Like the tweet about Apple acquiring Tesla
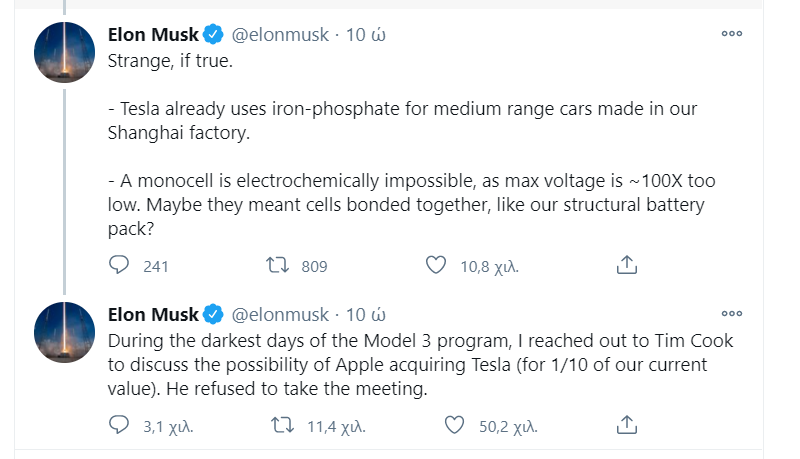This screenshot has height=459, width=800. 455,425
